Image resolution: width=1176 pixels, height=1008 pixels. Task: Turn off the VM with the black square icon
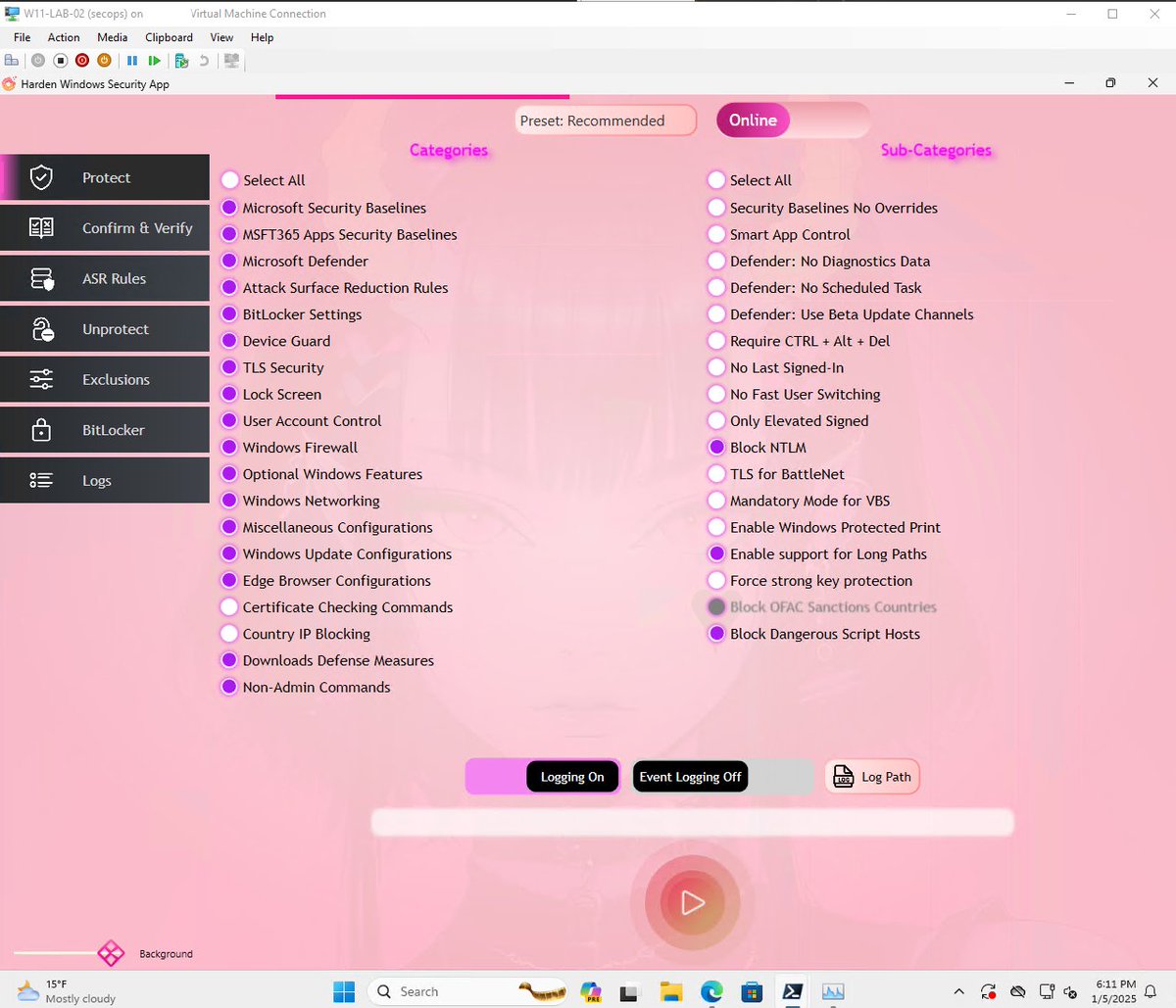(x=60, y=61)
